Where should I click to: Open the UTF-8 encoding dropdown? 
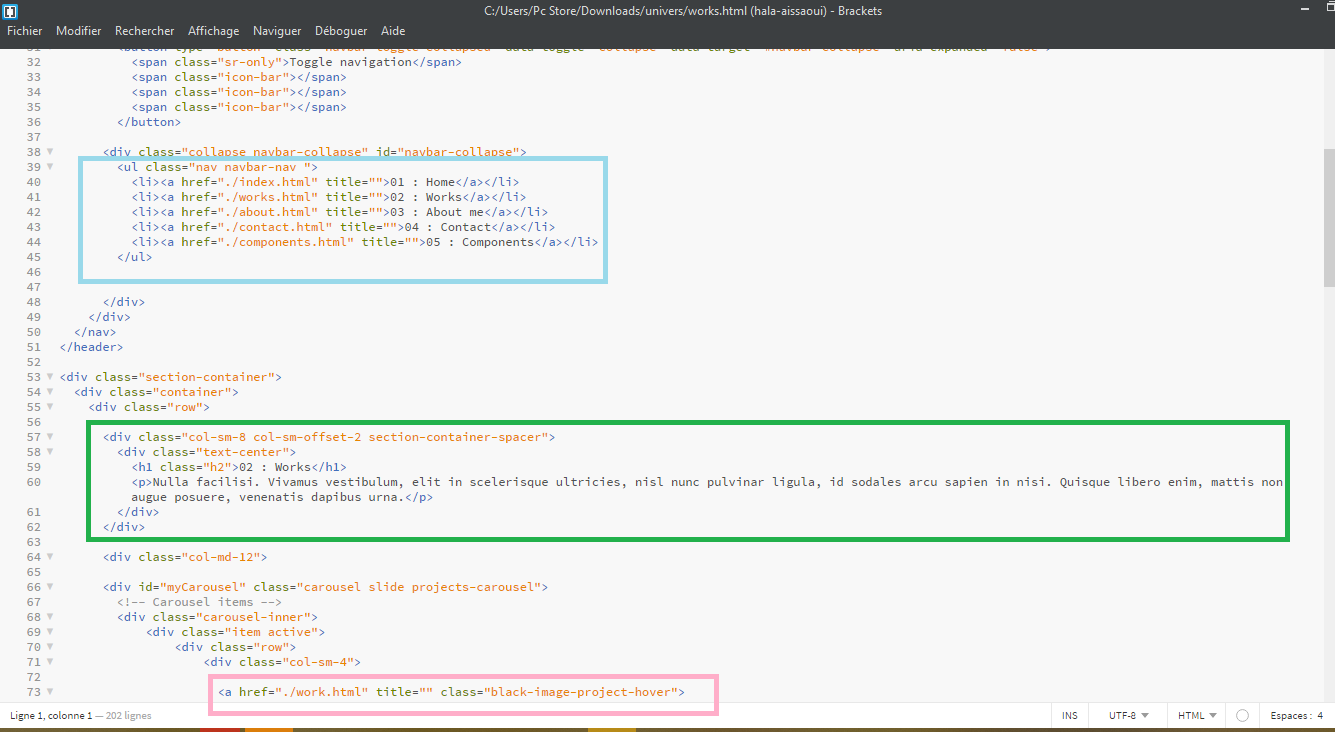point(1129,716)
